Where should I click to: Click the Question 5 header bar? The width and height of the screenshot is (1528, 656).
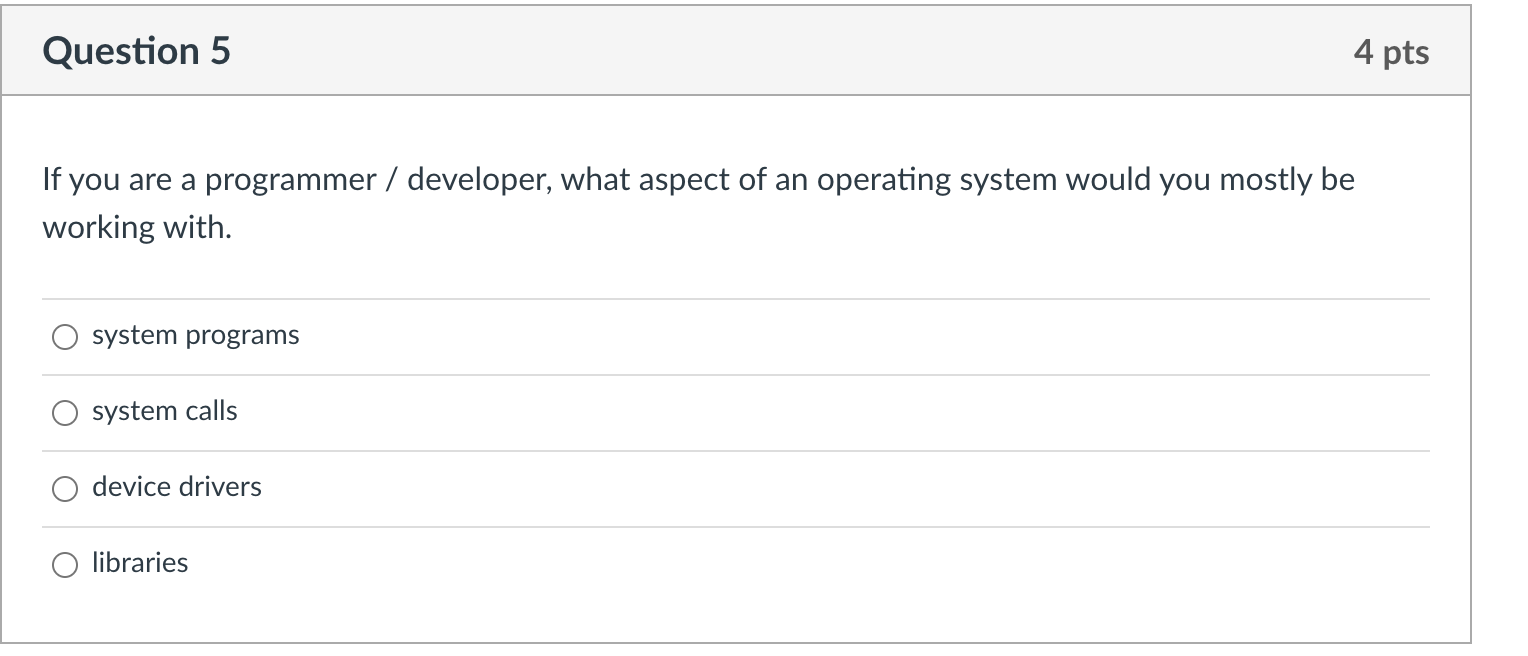pos(734,50)
